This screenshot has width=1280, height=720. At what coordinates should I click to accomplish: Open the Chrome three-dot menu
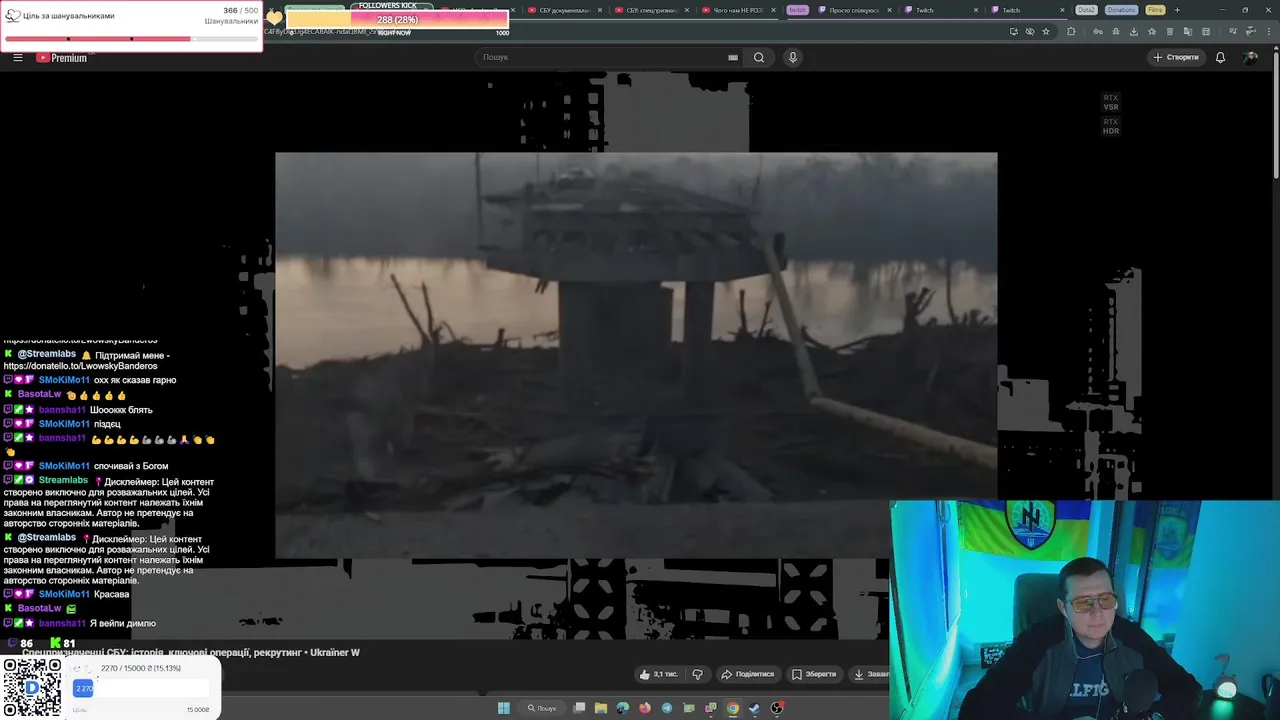1269,31
